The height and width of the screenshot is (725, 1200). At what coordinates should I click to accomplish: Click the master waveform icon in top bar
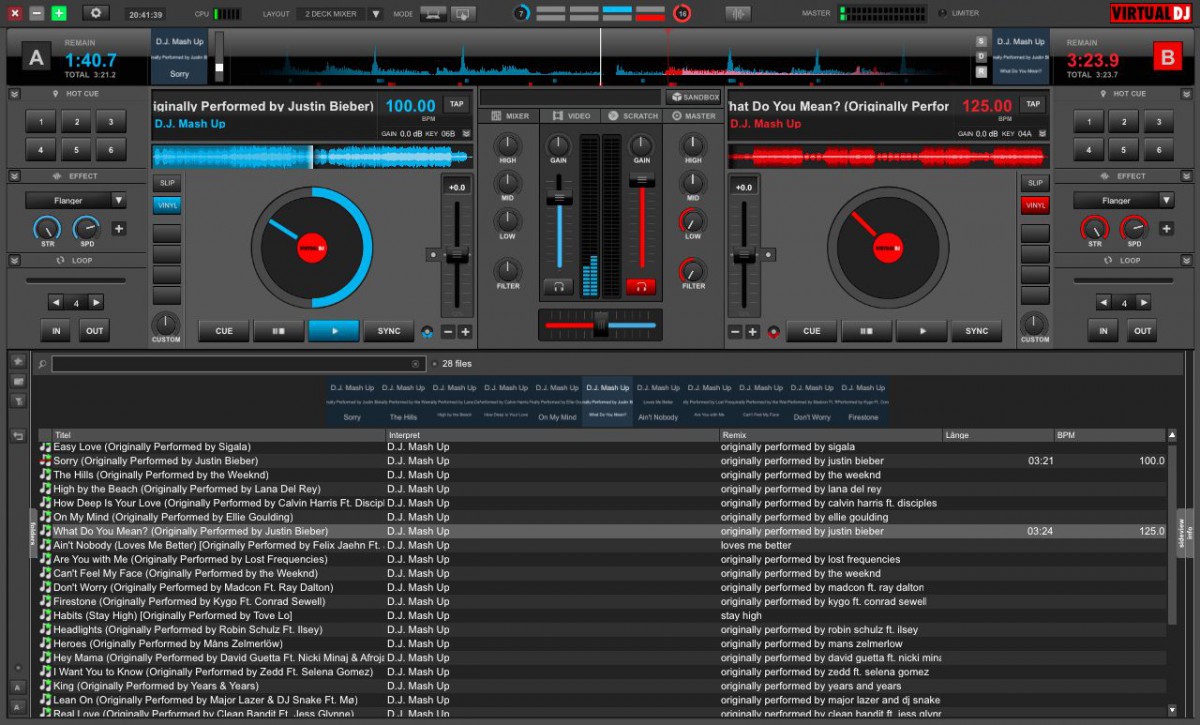[738, 13]
